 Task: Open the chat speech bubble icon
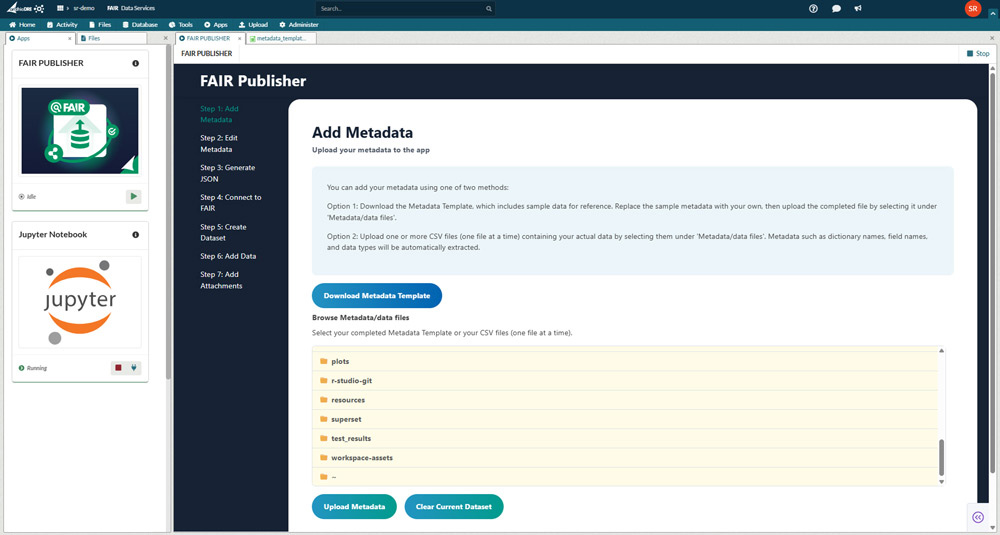[836, 9]
